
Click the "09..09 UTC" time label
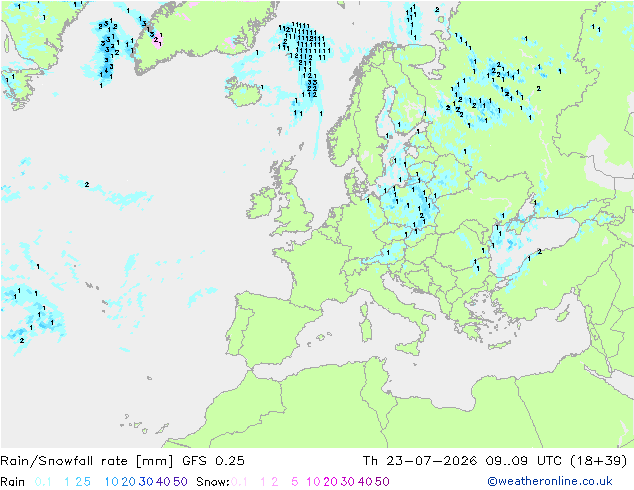(524, 461)
